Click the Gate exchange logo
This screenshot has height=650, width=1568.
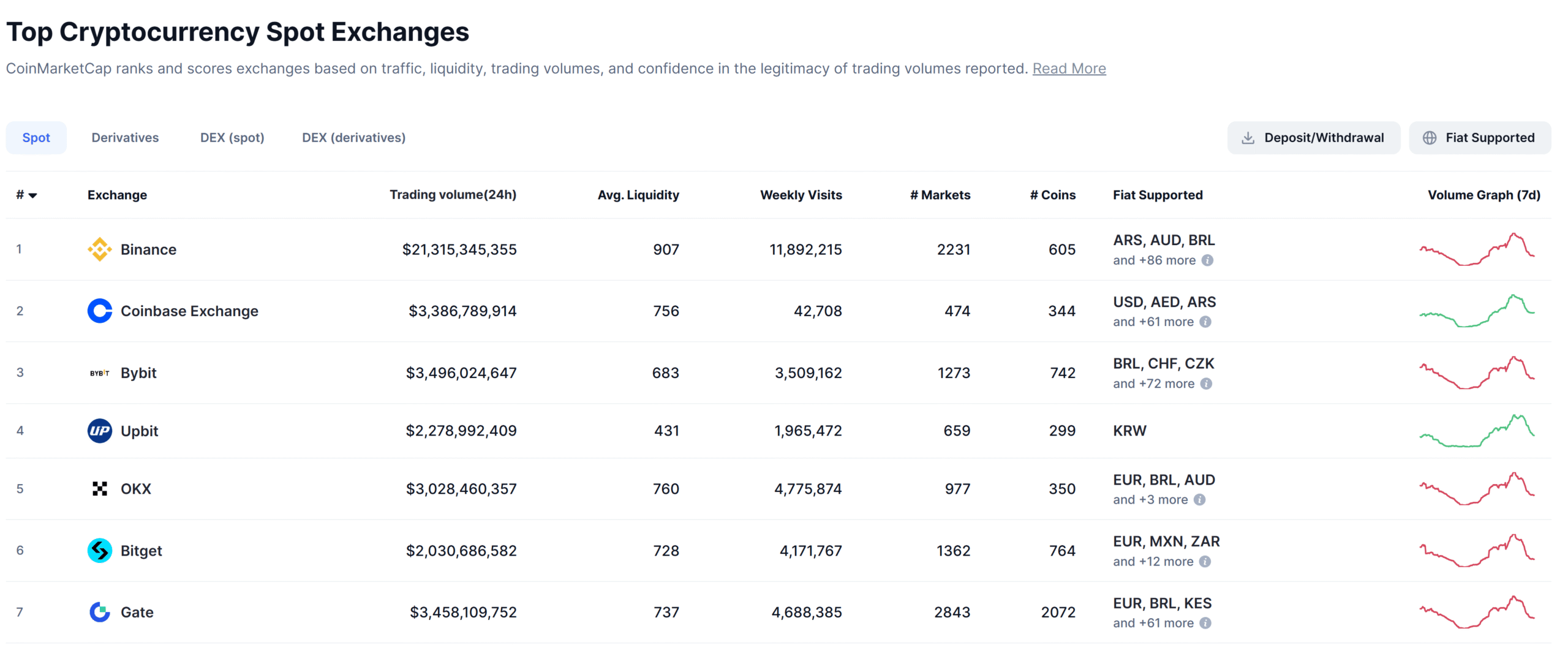click(x=99, y=612)
